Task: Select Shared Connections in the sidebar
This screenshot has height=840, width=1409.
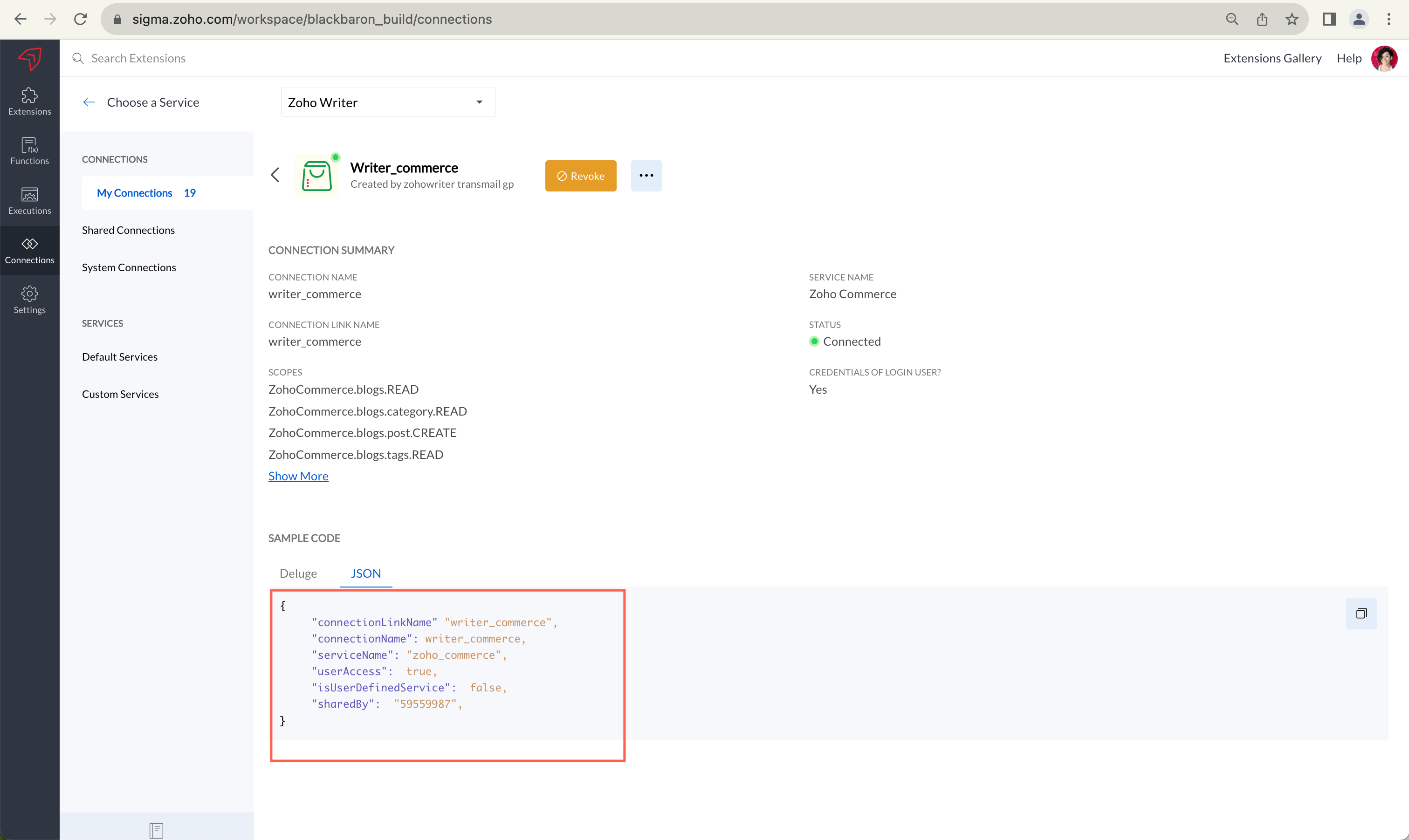Action: pos(129,230)
